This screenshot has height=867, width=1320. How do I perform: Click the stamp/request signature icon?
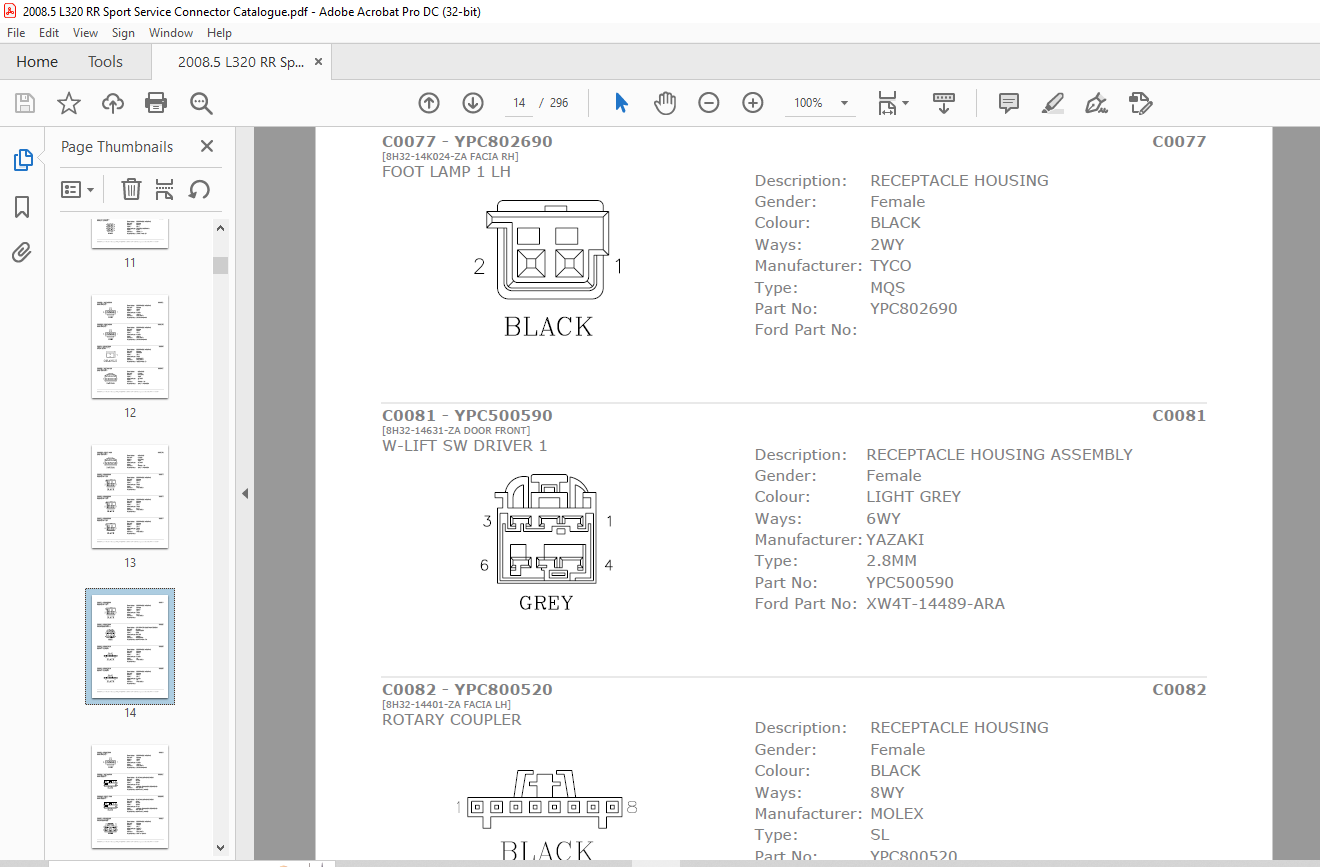pos(1141,103)
